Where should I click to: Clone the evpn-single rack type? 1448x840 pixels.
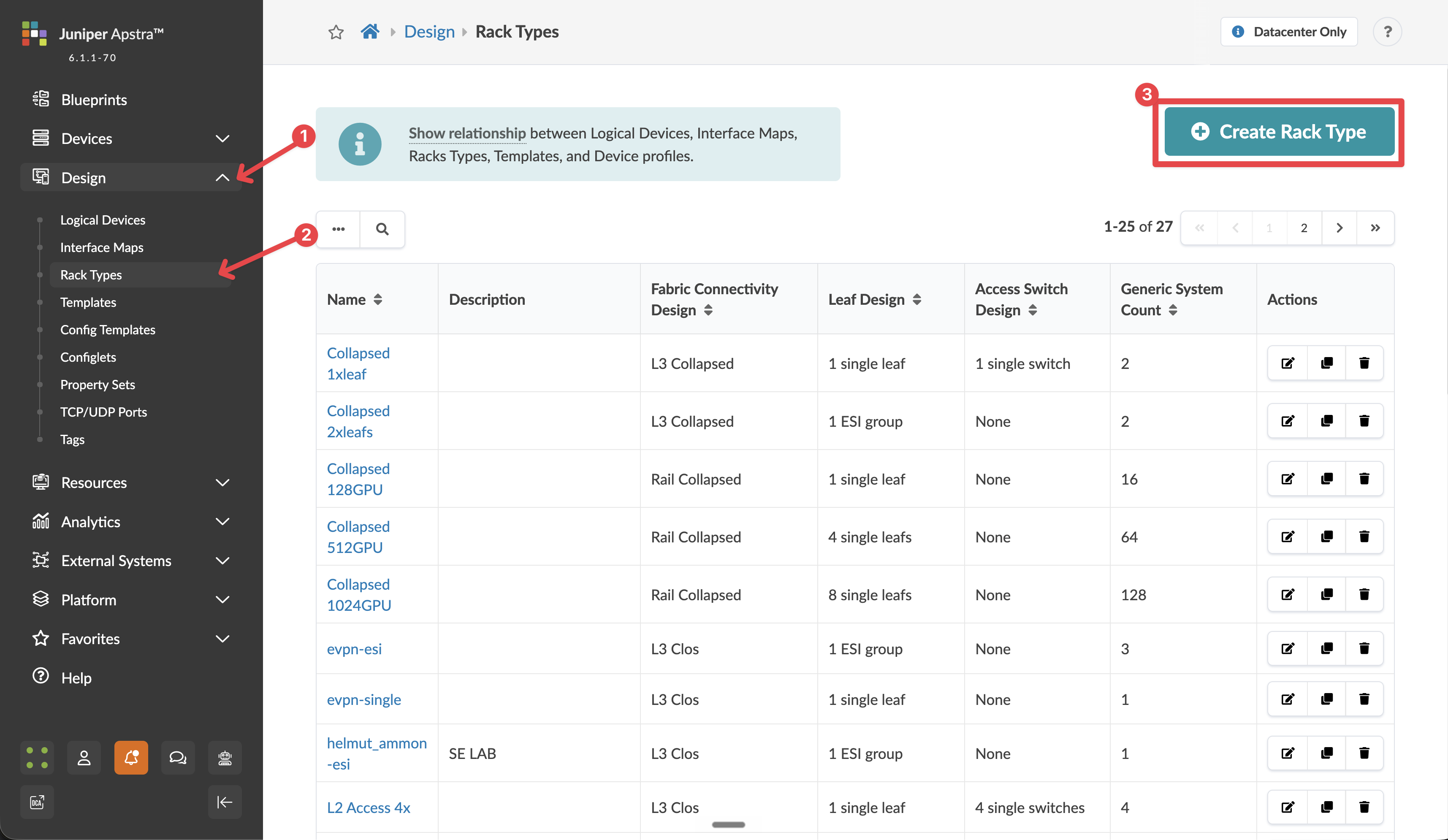pos(1326,699)
